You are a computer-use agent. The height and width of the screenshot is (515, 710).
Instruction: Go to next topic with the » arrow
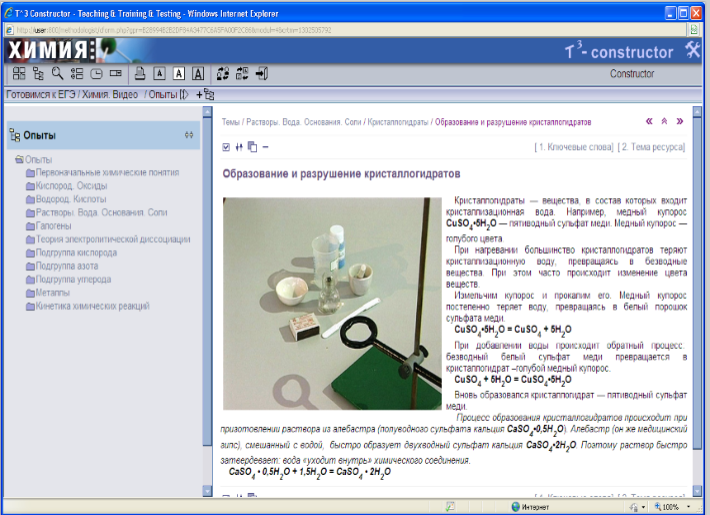click(x=680, y=121)
